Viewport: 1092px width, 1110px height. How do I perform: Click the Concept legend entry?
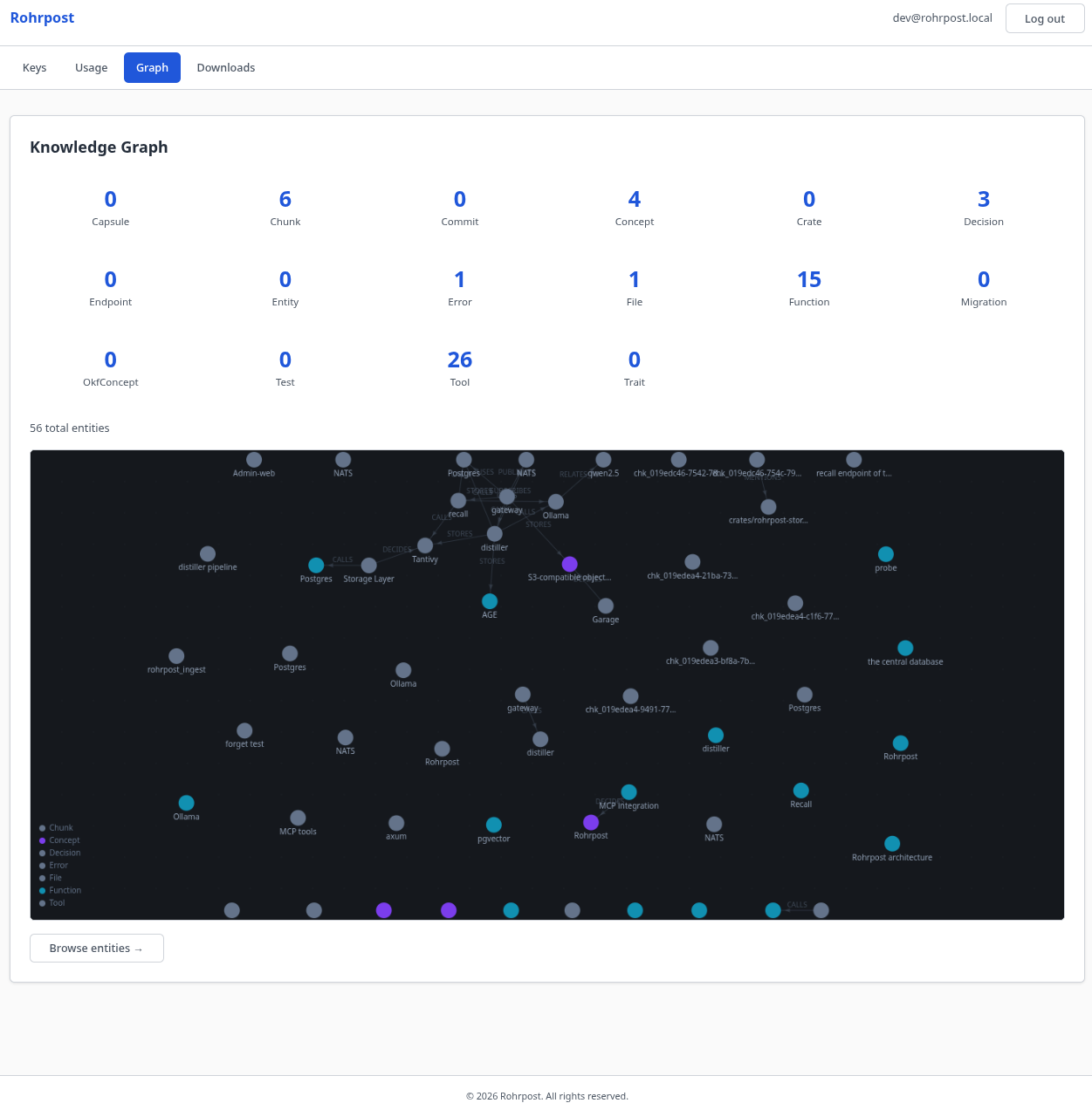pyautogui.click(x=59, y=840)
